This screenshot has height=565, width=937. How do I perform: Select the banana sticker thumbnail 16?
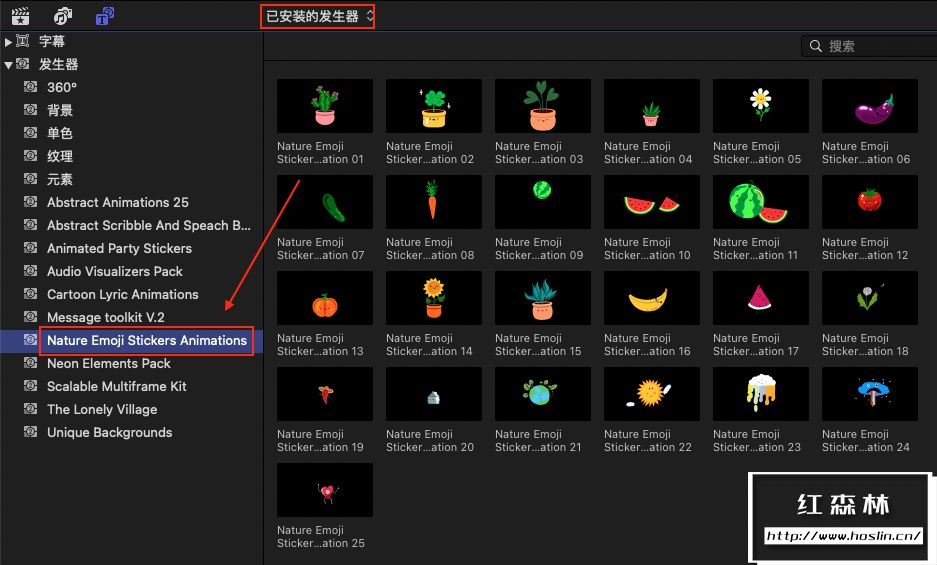coord(652,298)
